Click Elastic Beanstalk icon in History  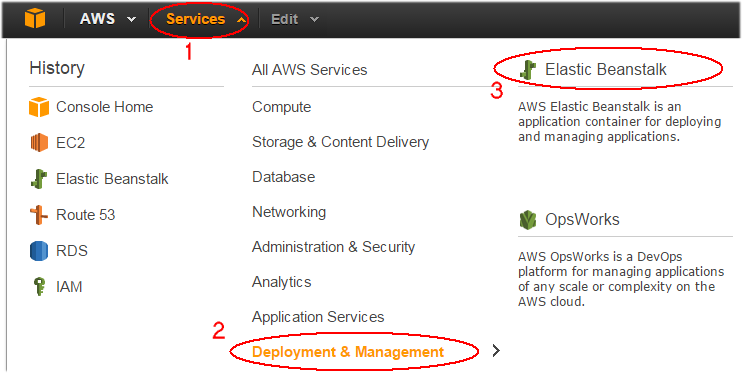click(39, 179)
